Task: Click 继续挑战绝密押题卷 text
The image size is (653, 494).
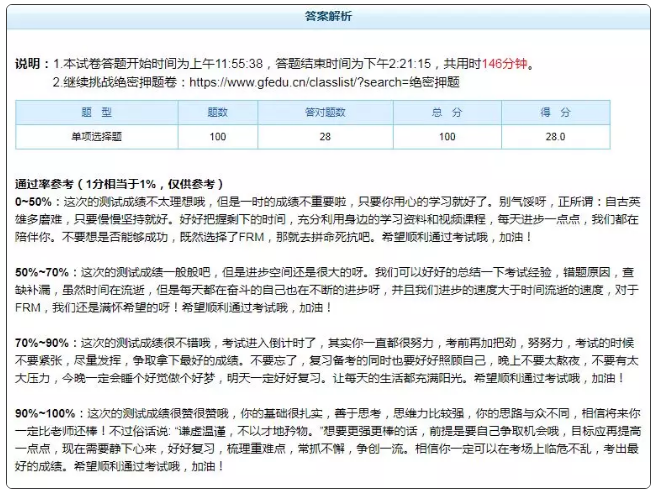Action: point(120,82)
